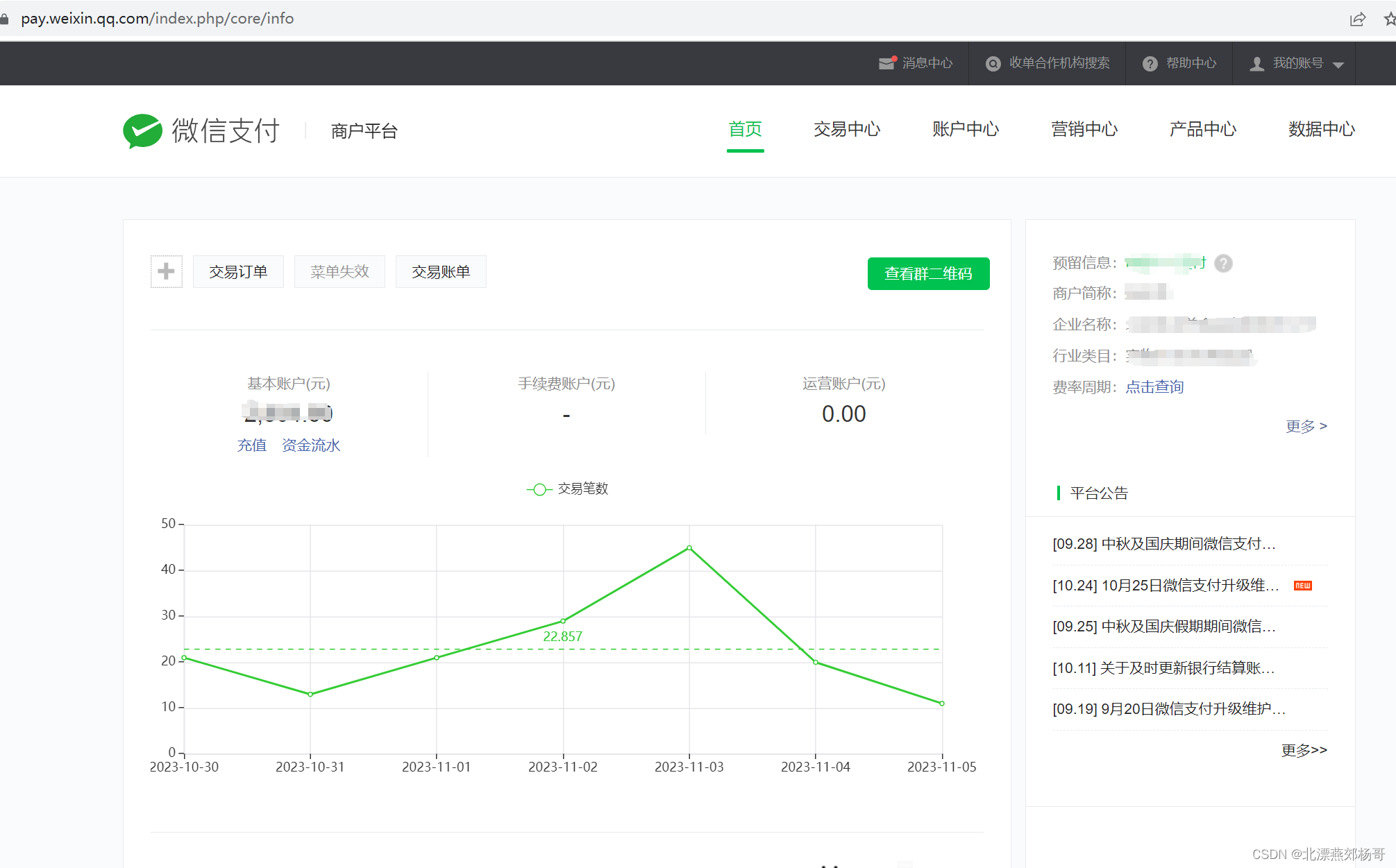Viewport: 1396px width, 868px height.
Task: Click the 商户平台 title text
Action: click(364, 131)
